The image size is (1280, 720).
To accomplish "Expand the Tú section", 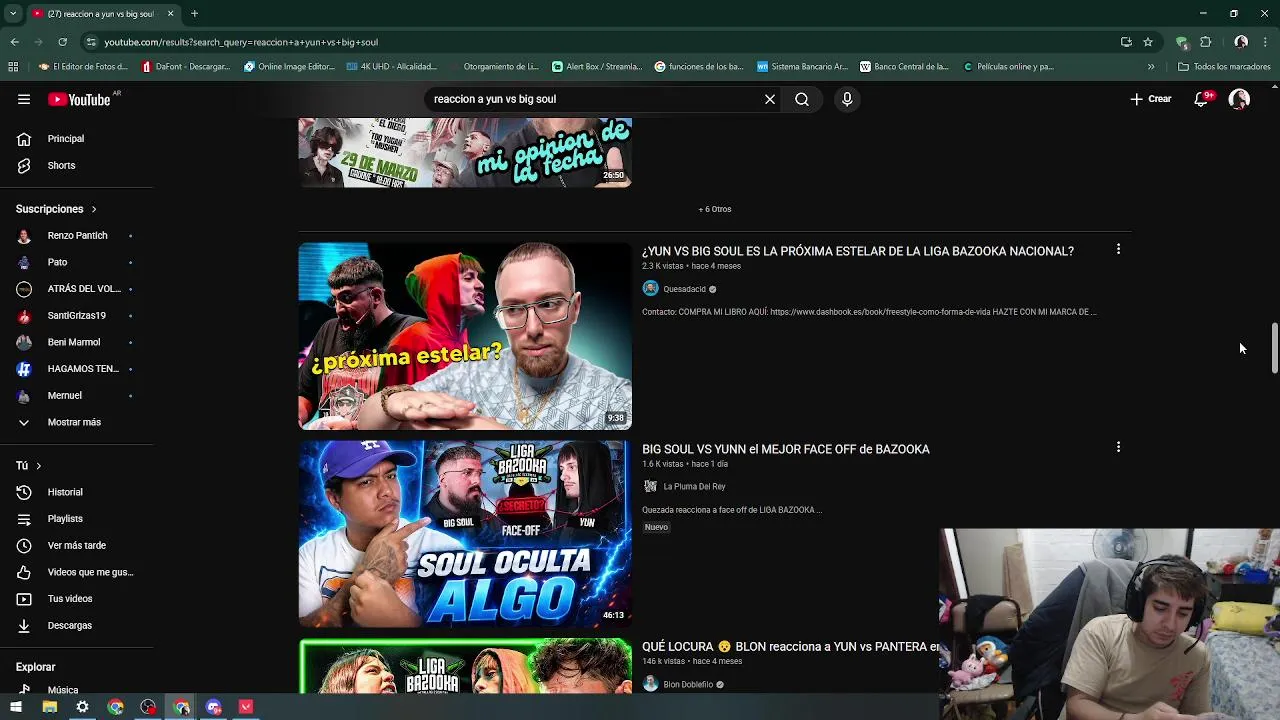I will (x=29, y=466).
